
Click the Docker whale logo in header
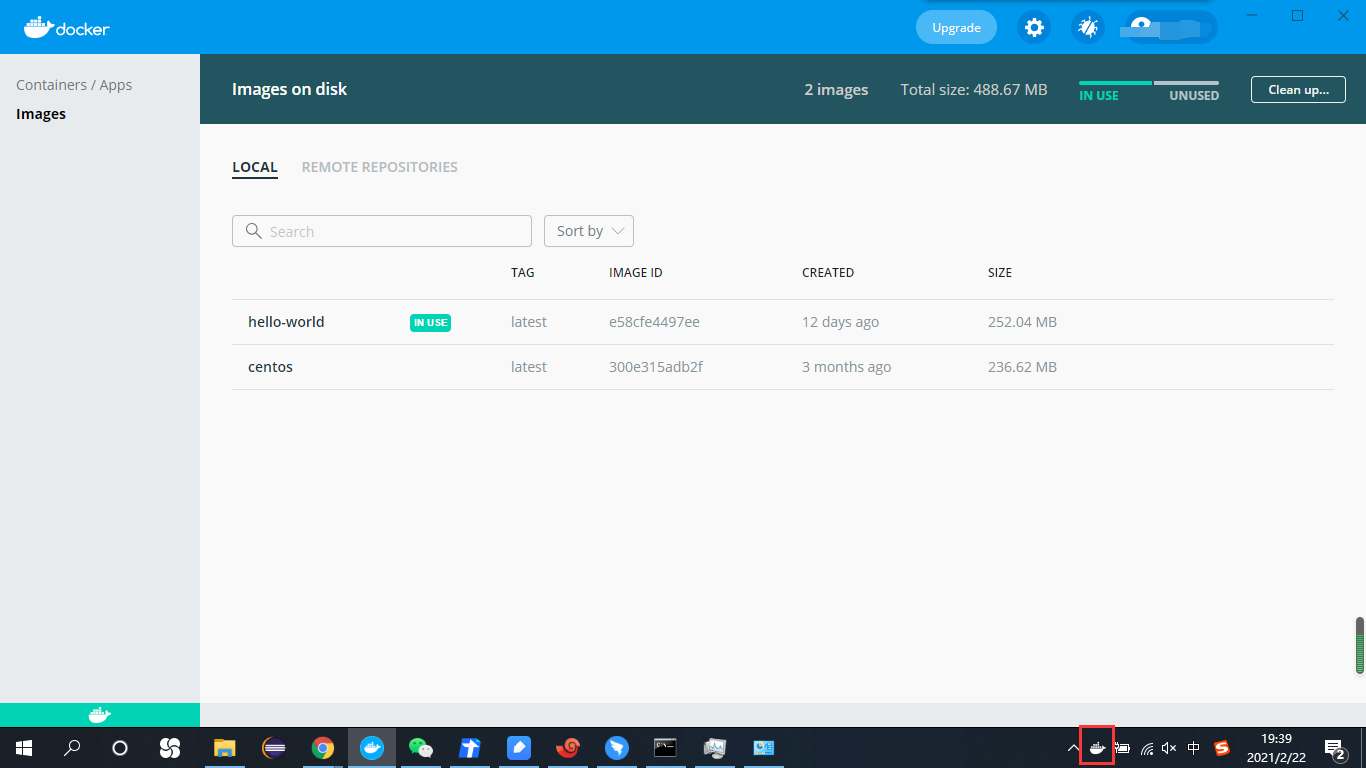click(67, 27)
